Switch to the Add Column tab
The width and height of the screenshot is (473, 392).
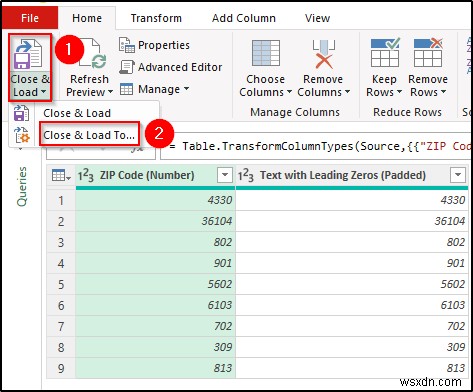[x=244, y=18]
